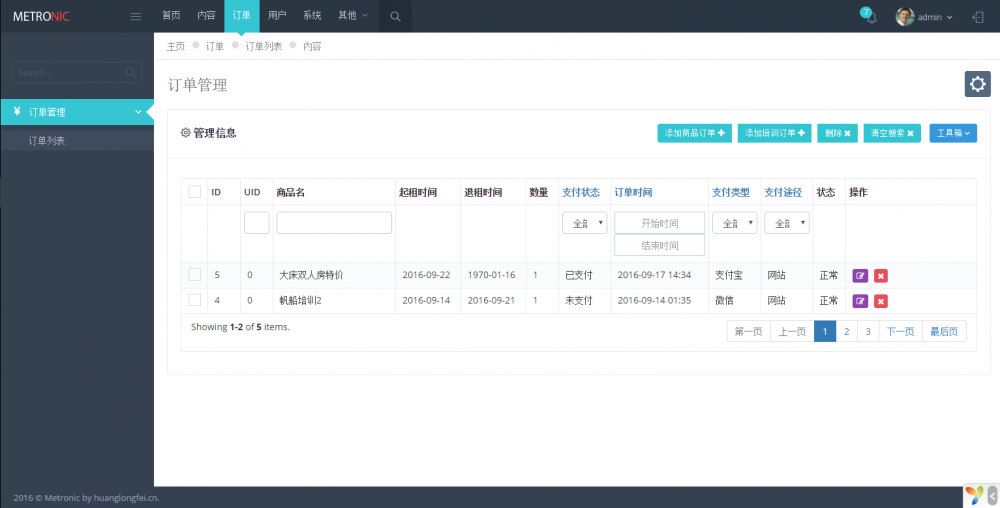Open the 支付类型 filter dropdown
This screenshot has height=508, width=1000.
click(735, 223)
